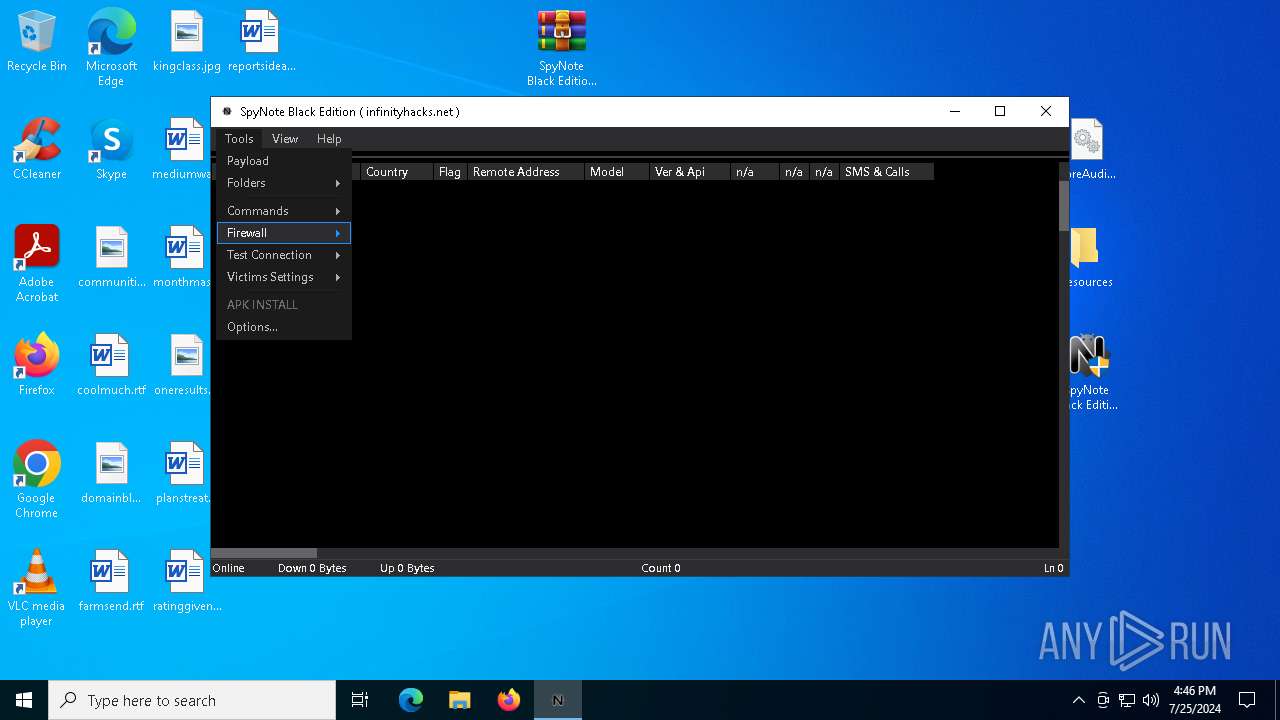This screenshot has height=720, width=1280.
Task: Click the SpyNote taskbar button
Action: [557, 700]
